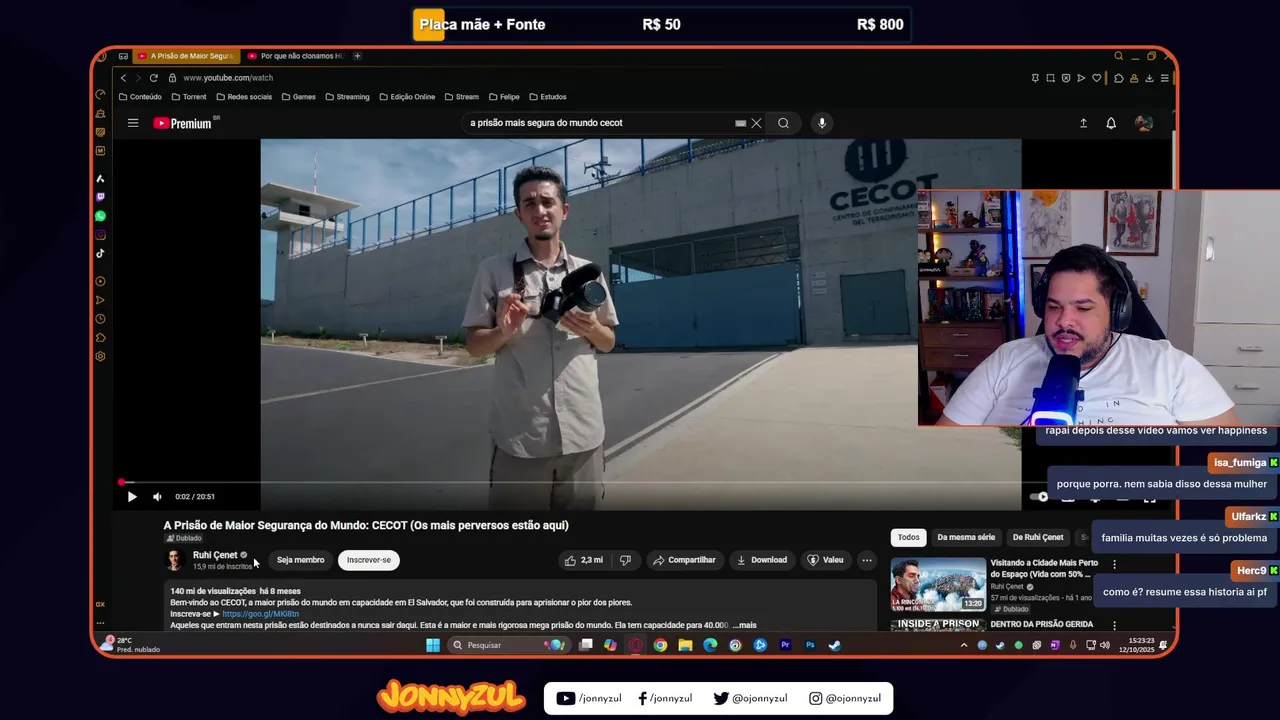Open the YouTube create/upload icon
The image size is (1280, 720).
1083,123
